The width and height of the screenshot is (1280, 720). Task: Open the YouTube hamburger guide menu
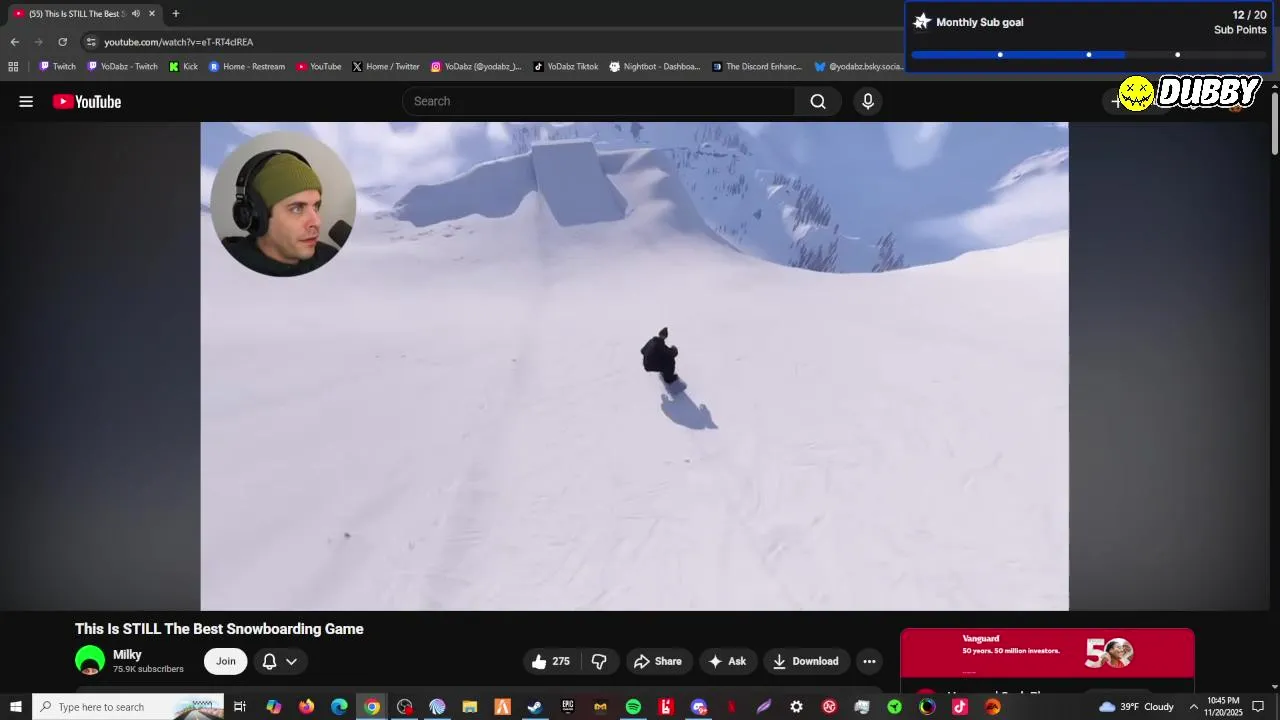click(26, 101)
